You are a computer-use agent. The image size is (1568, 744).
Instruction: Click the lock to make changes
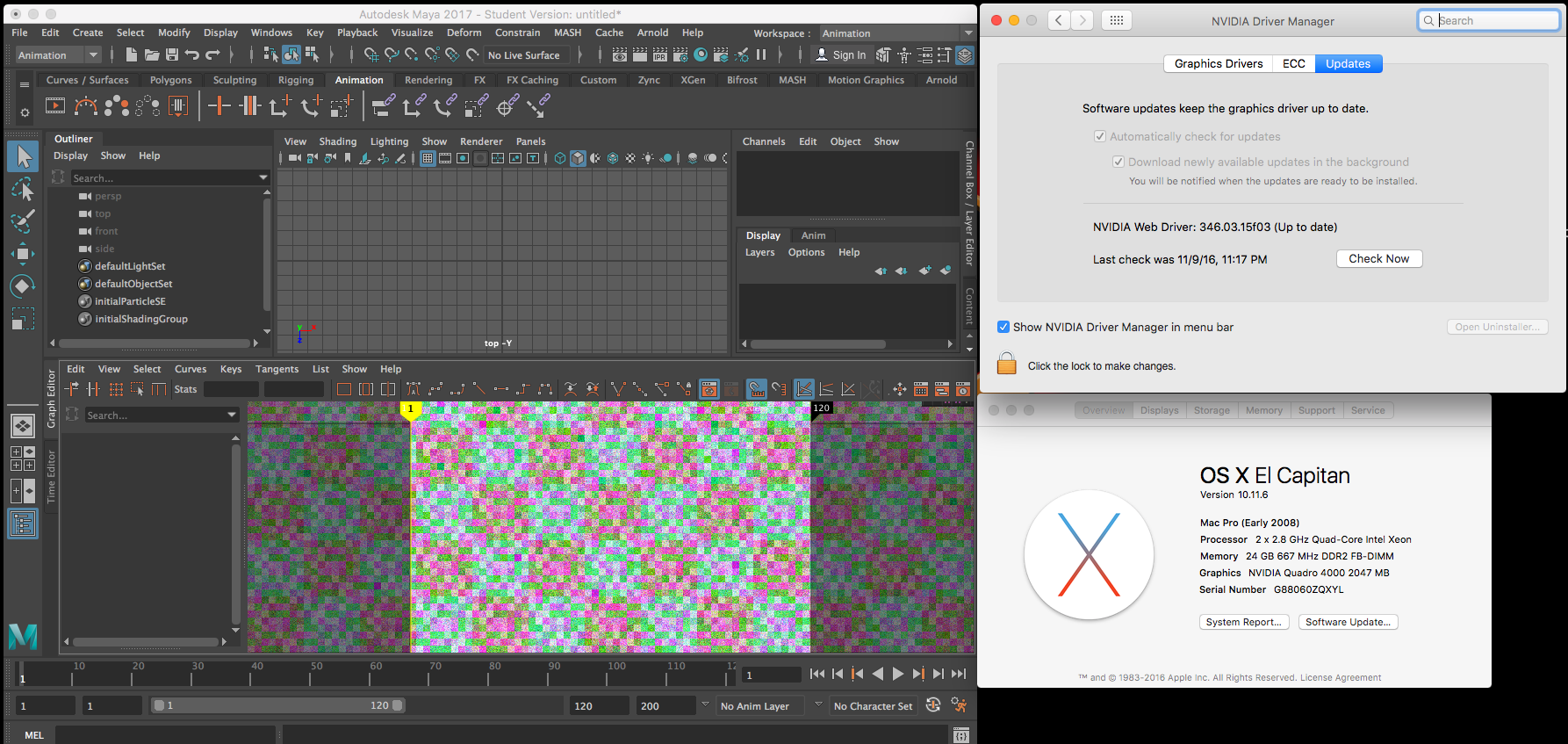tap(1007, 365)
